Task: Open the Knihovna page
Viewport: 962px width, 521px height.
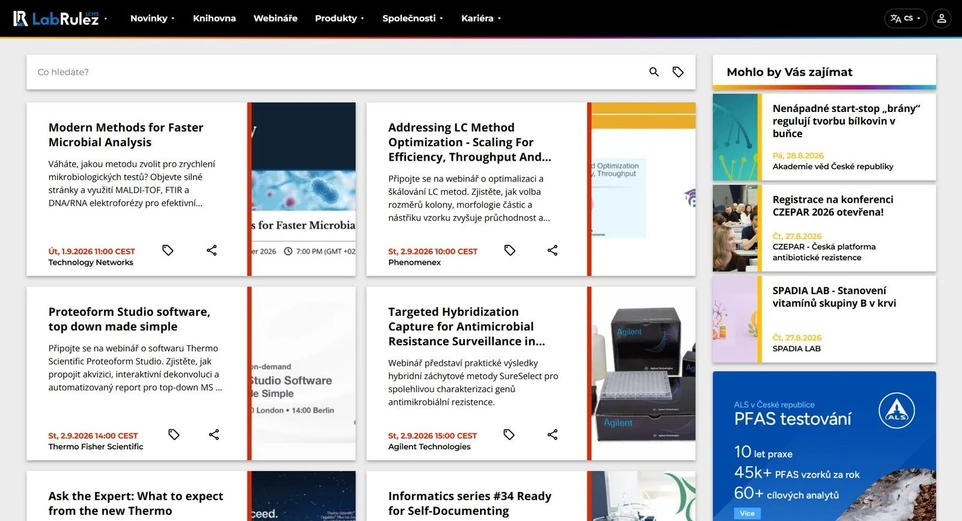Action: [x=214, y=18]
